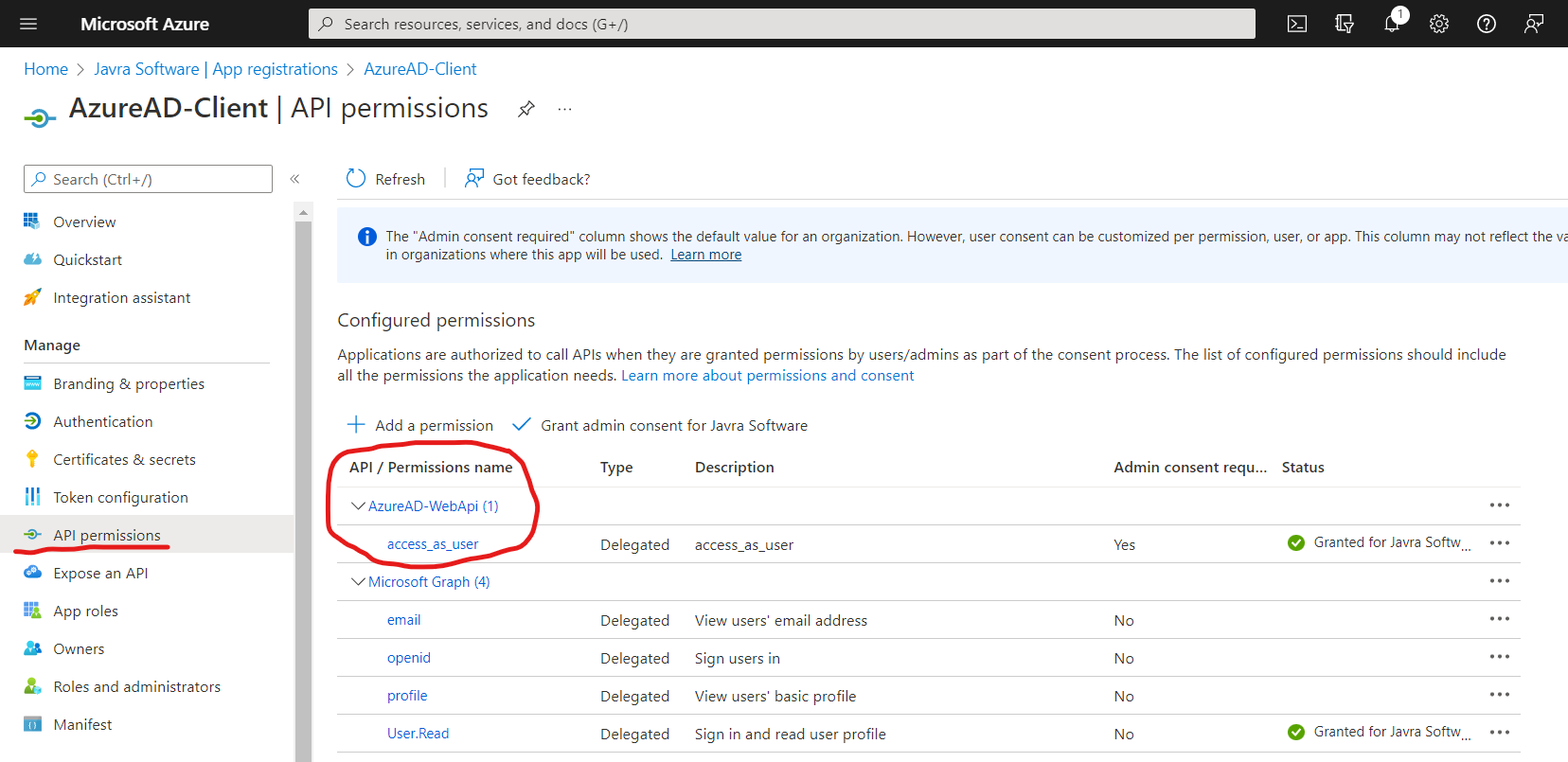Click Learn more in the info banner
The height and width of the screenshot is (762, 1568).
pos(706,255)
